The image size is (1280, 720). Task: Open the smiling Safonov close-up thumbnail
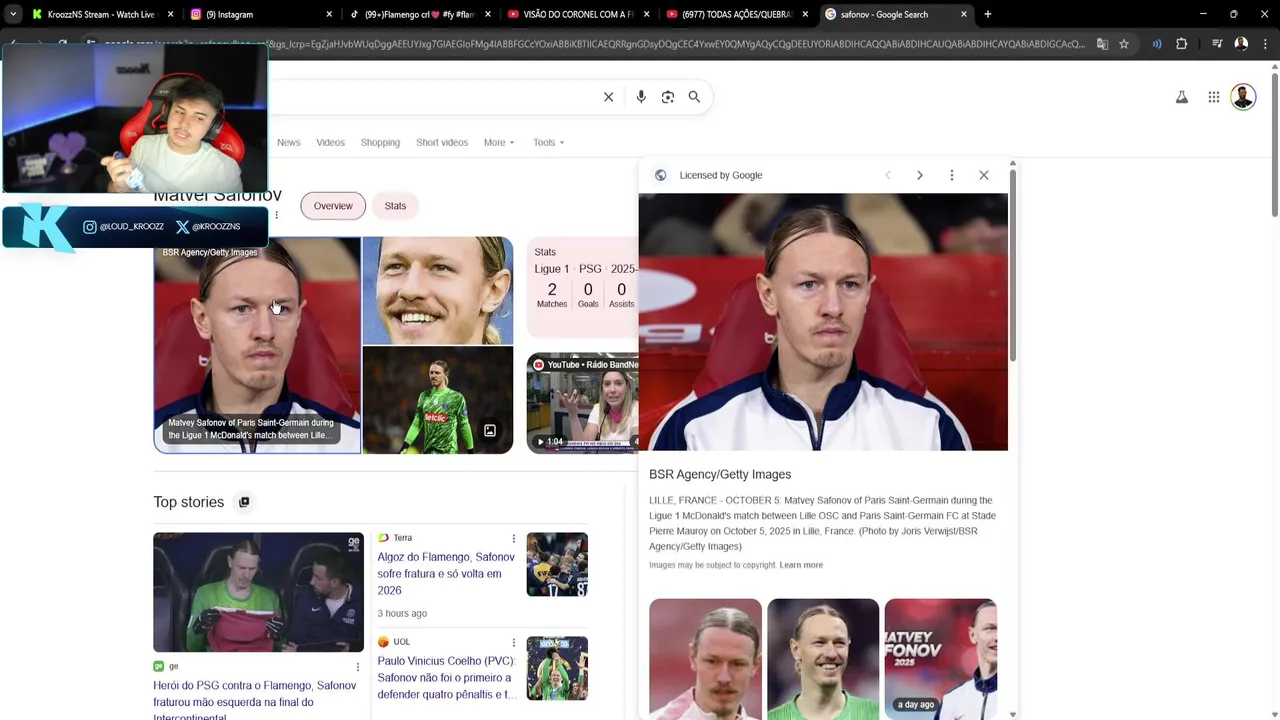click(x=438, y=290)
